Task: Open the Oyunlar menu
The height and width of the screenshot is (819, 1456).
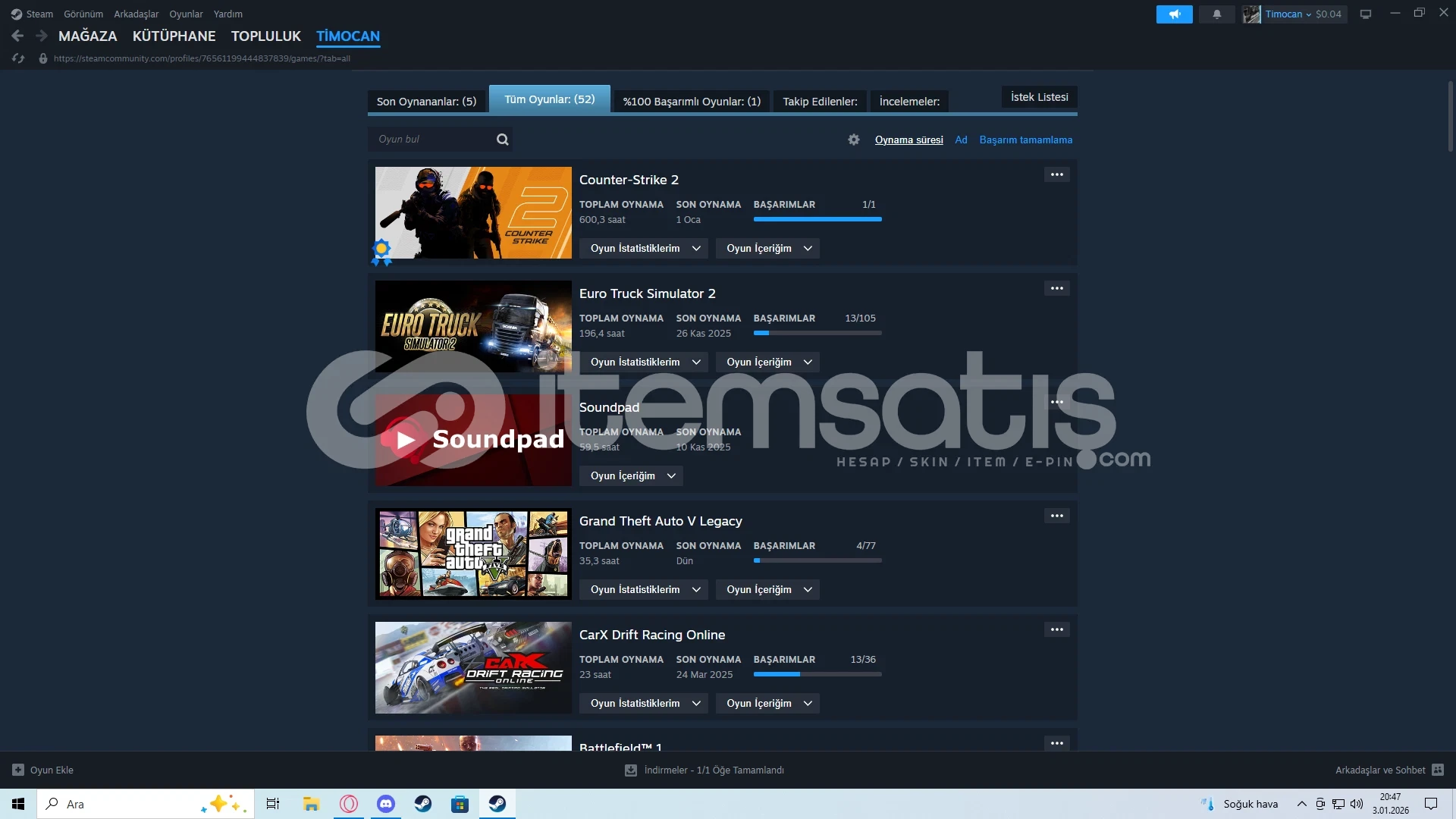Action: tap(186, 14)
